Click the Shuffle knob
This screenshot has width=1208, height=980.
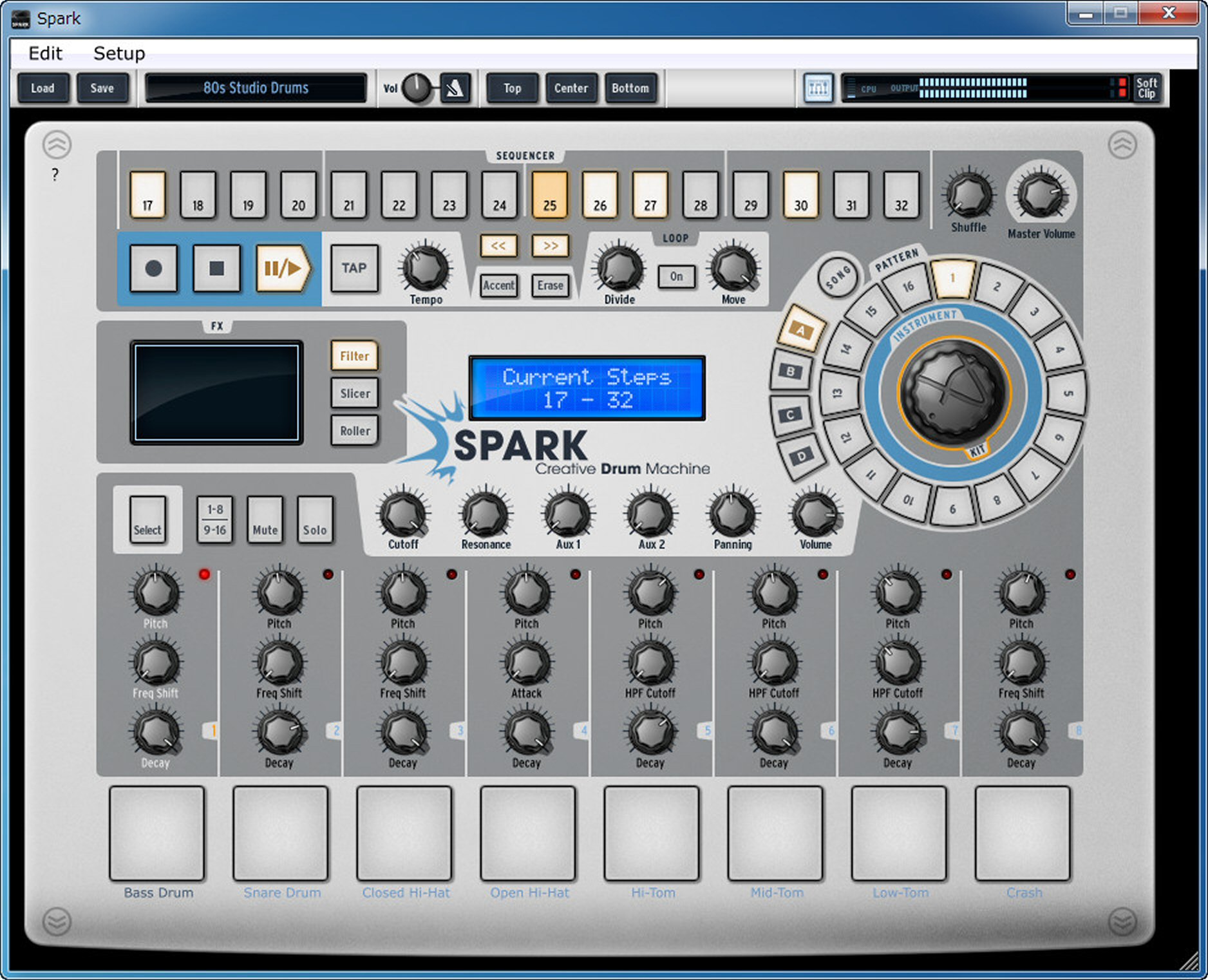[968, 194]
